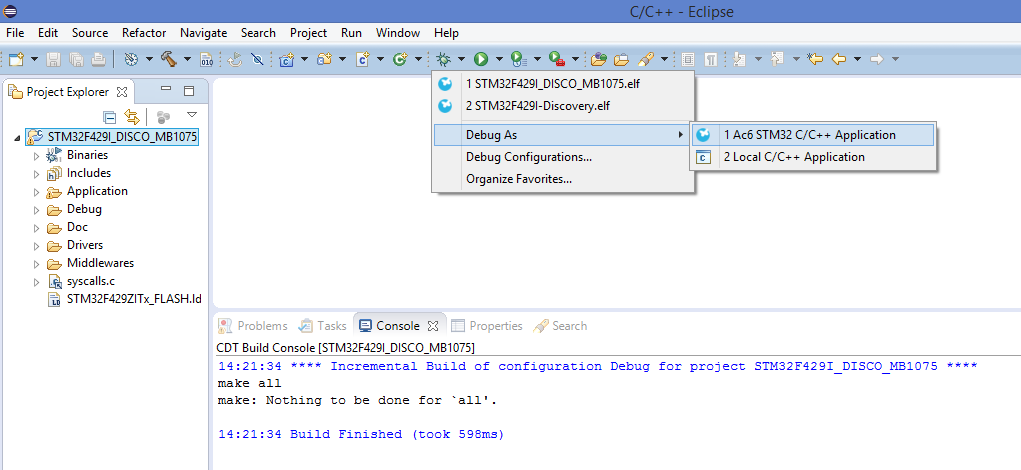The height and width of the screenshot is (470, 1021).
Task: Click the Debug bug icon
Action: [444, 59]
